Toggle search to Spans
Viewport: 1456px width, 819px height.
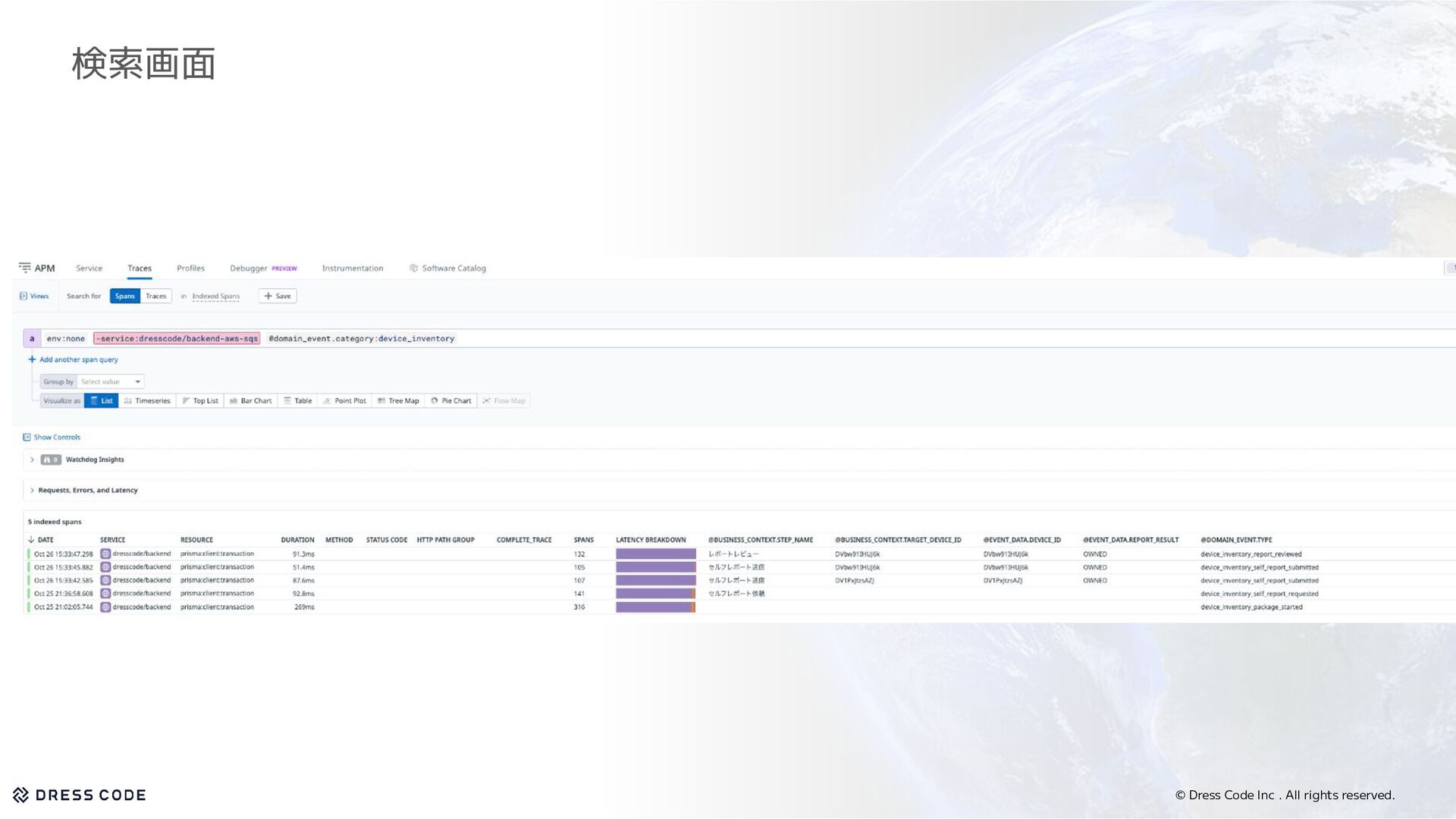[x=125, y=297]
